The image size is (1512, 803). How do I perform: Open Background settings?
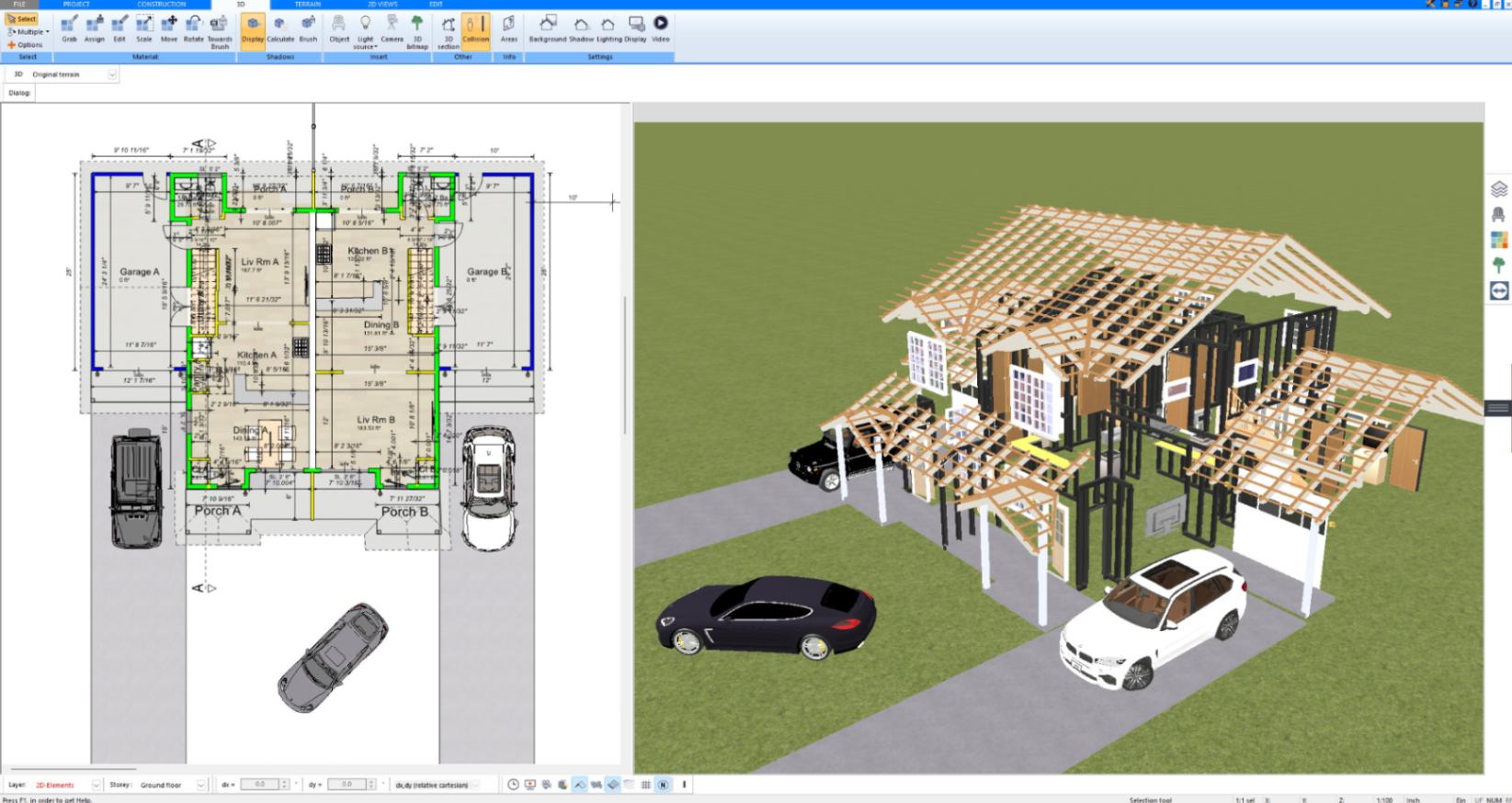point(548,29)
